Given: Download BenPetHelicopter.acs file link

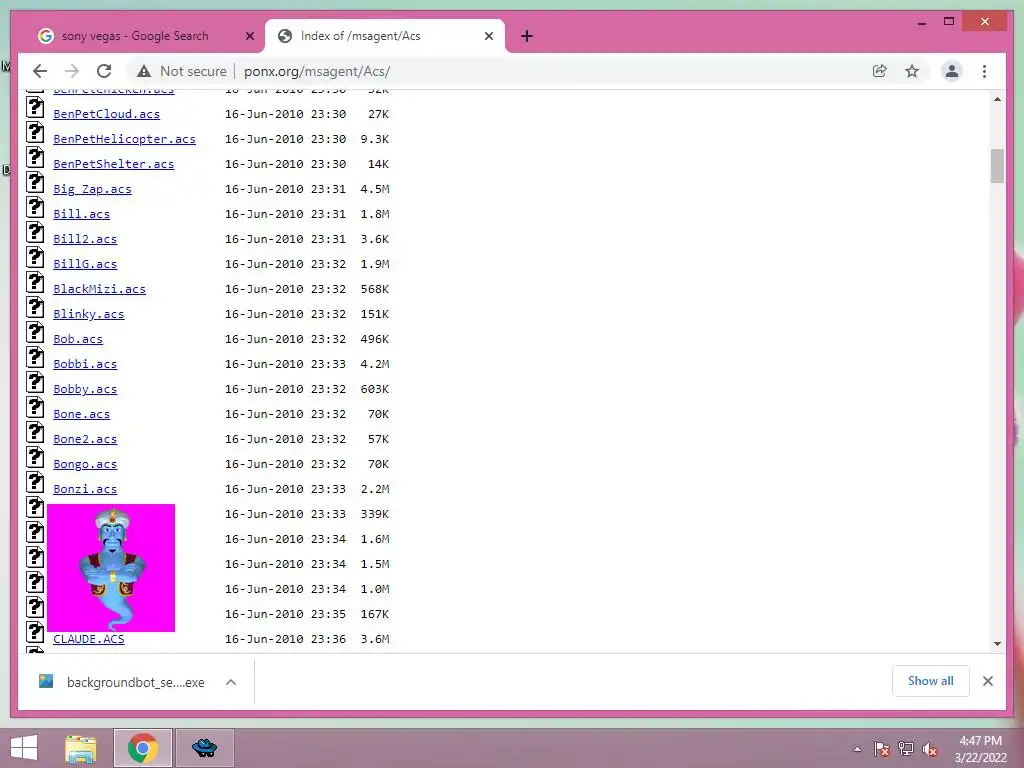Looking at the screenshot, I should [124, 138].
